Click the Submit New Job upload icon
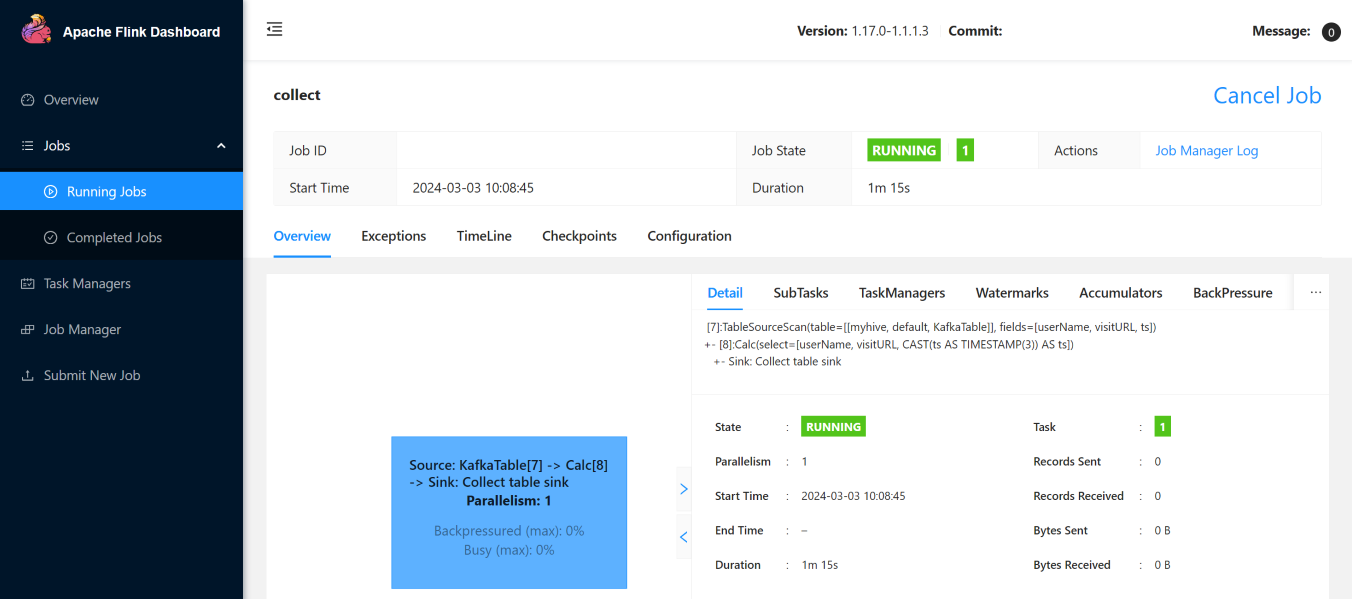This screenshot has width=1358, height=605. (28, 376)
